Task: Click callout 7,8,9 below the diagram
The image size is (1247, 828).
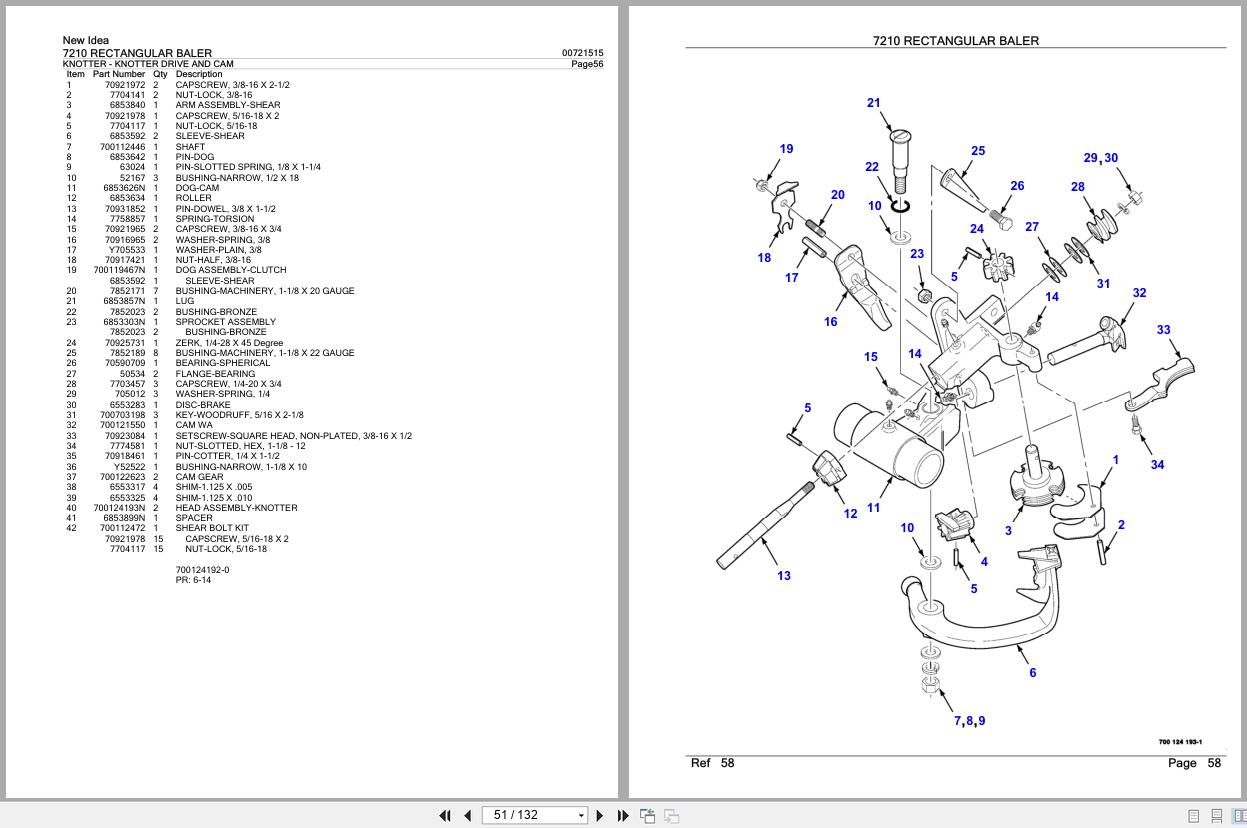Action: [x=969, y=721]
